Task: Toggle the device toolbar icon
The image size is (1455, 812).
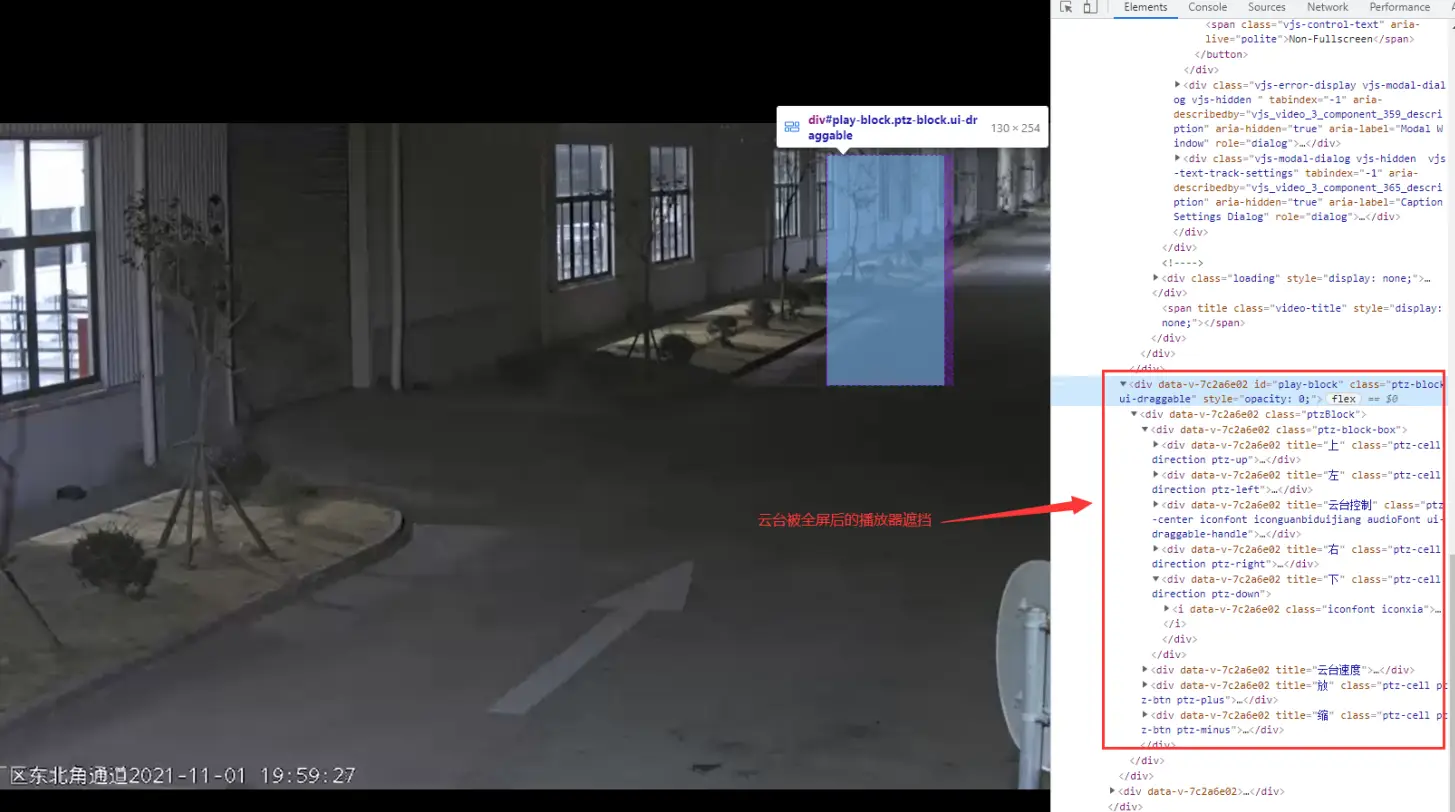Action: click(x=1090, y=7)
